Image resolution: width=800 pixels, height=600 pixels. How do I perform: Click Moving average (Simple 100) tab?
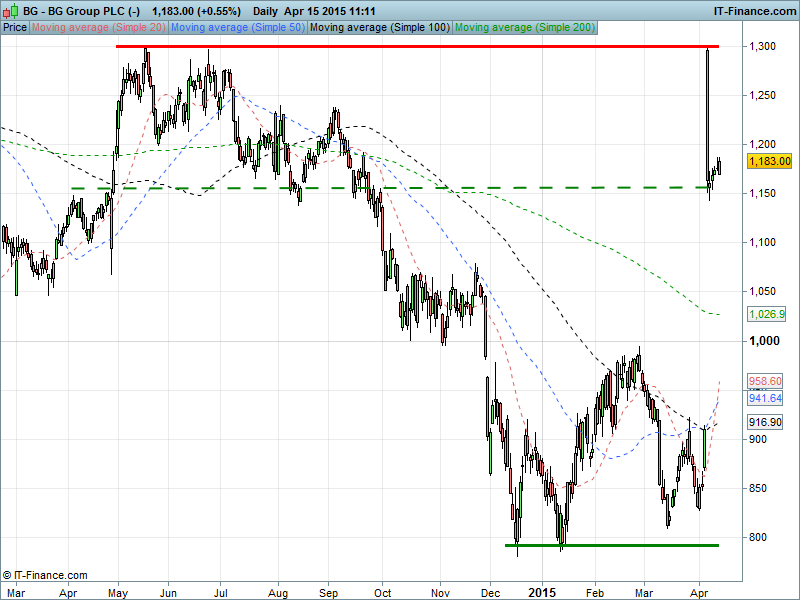pos(379,27)
